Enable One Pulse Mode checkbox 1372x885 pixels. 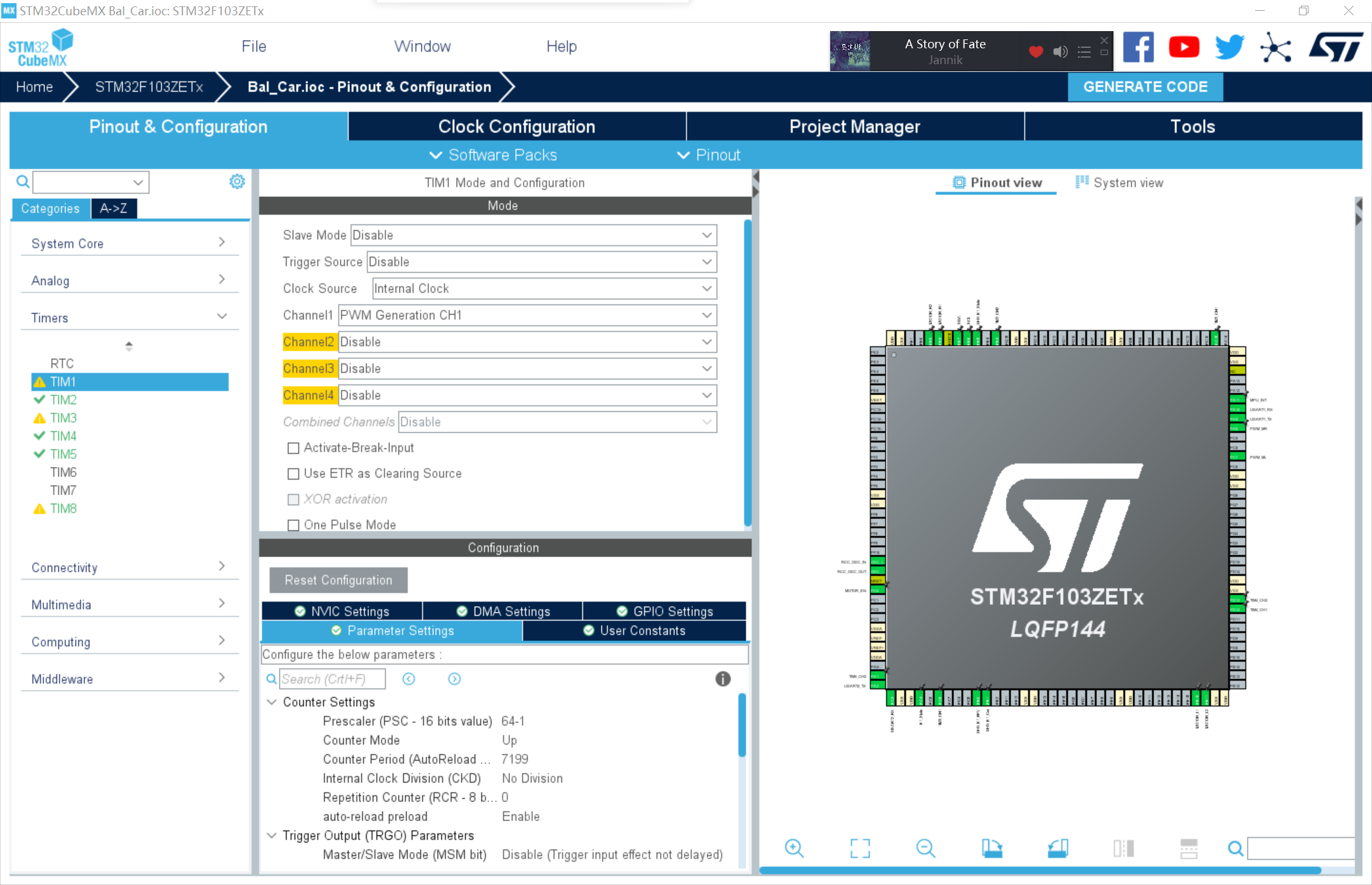[293, 525]
